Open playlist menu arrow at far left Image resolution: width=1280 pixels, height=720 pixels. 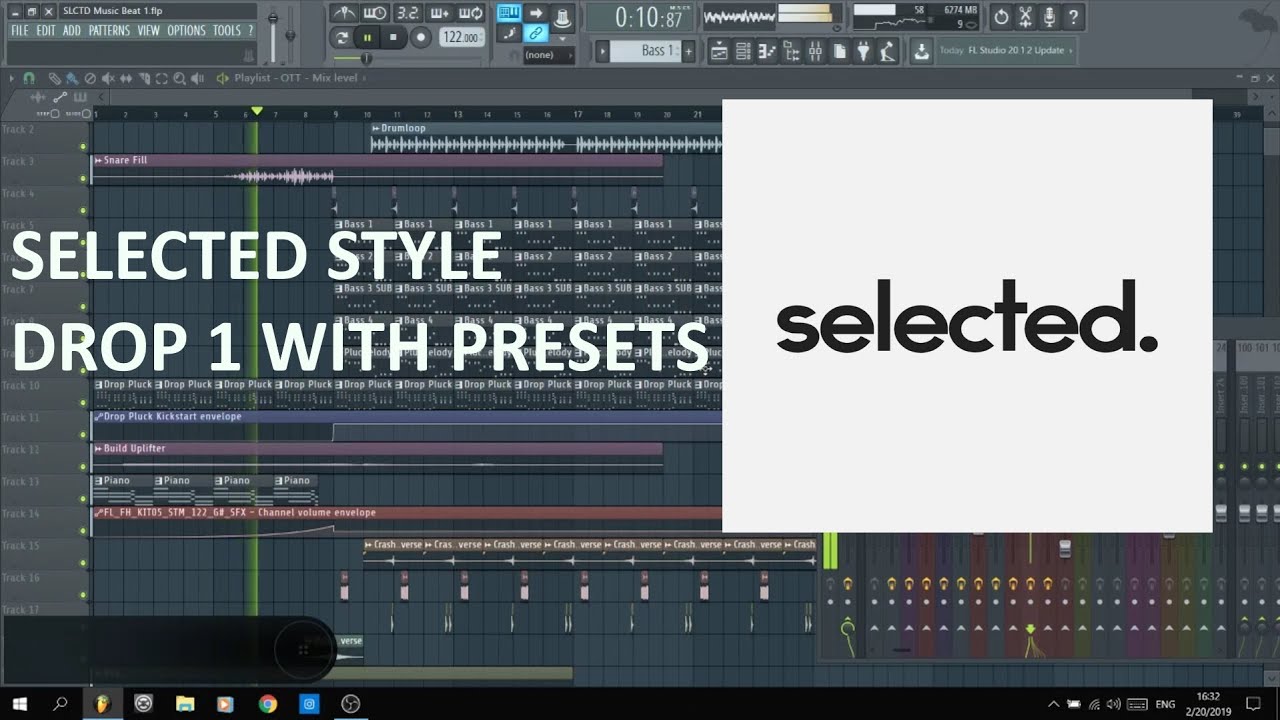point(11,78)
